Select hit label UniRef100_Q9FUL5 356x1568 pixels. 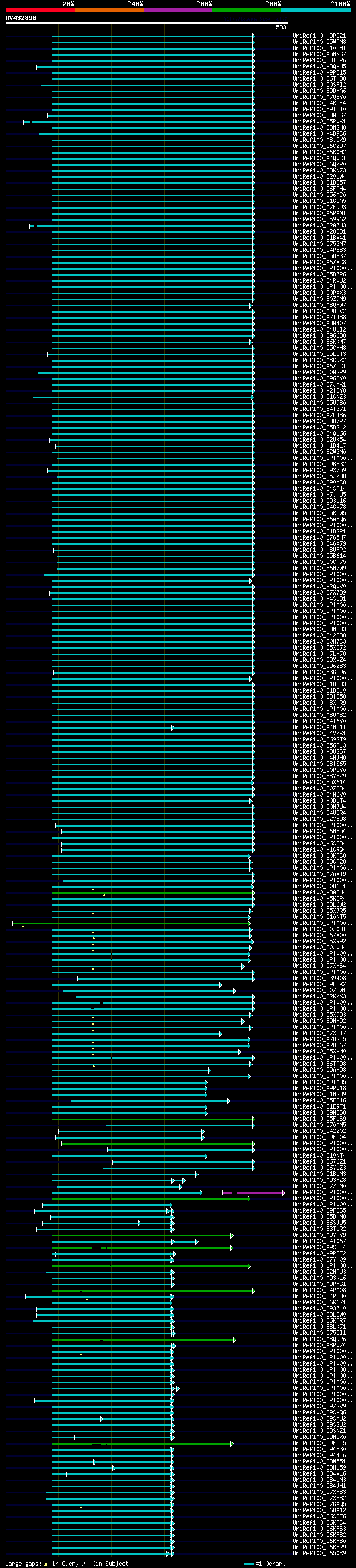click(x=319, y=1443)
